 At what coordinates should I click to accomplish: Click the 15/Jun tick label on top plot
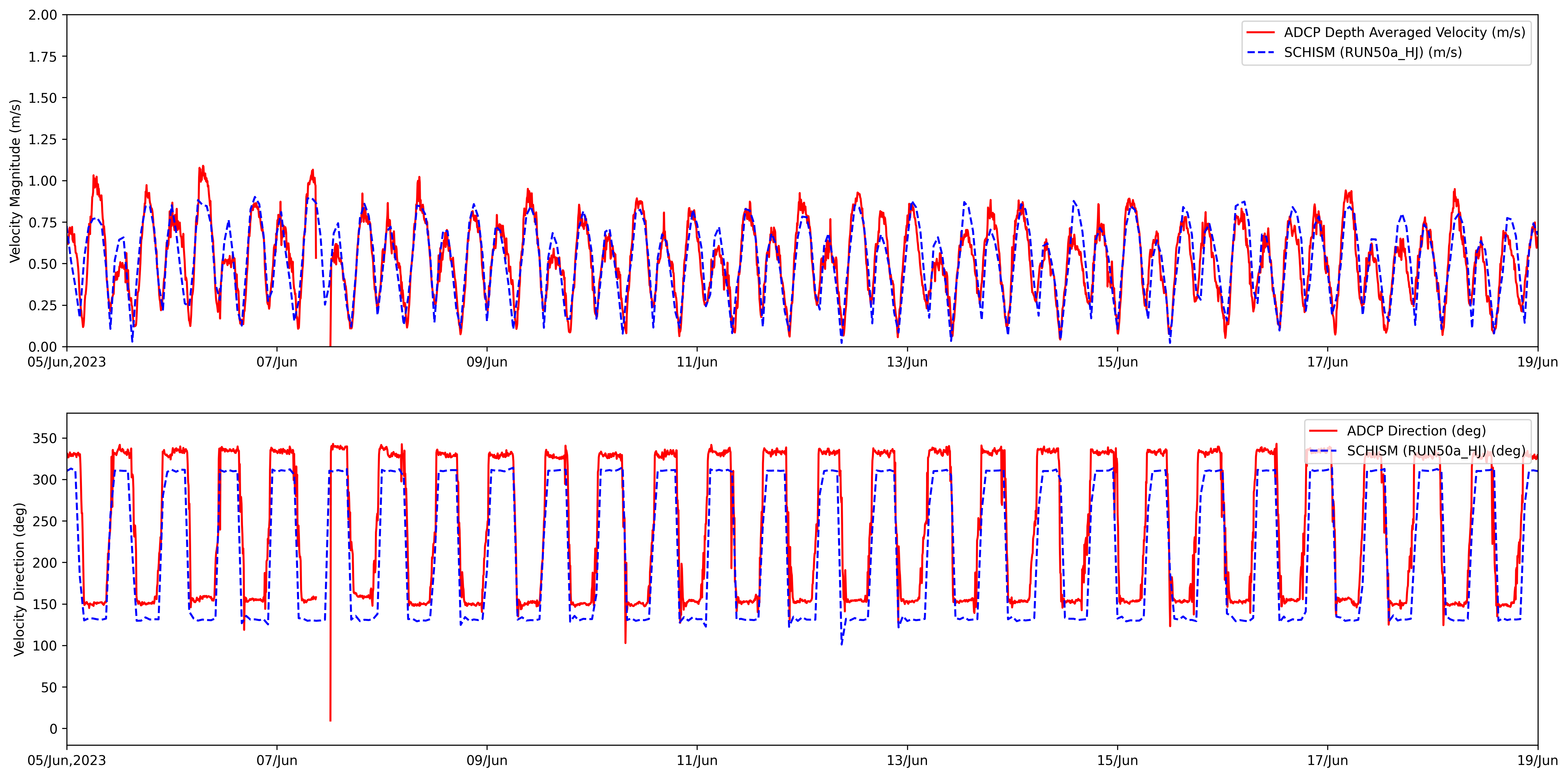tap(1117, 363)
